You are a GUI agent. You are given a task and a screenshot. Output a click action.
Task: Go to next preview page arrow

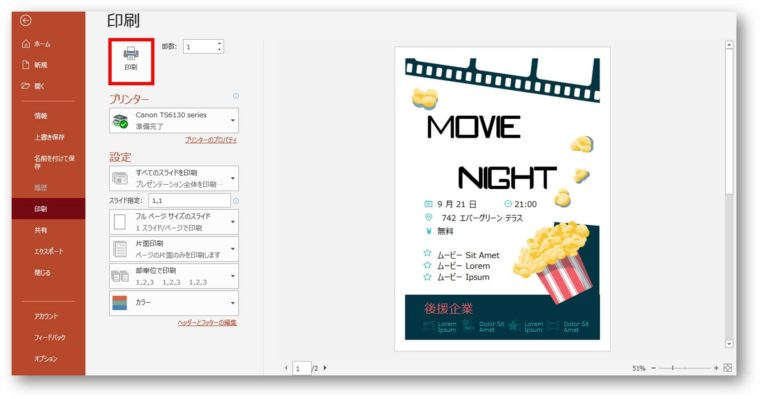pos(325,368)
